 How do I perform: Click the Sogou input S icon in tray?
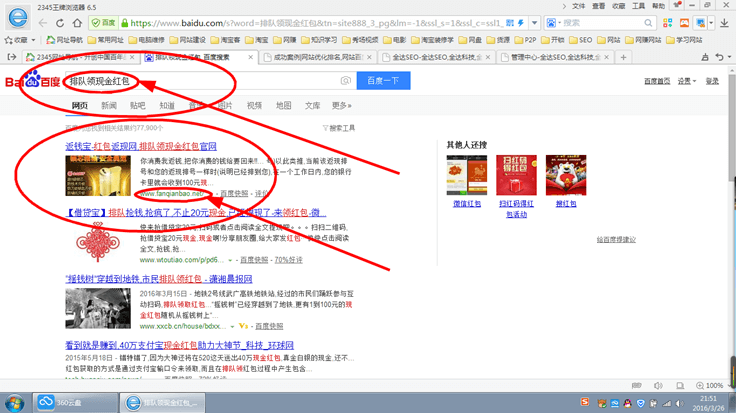click(585, 402)
